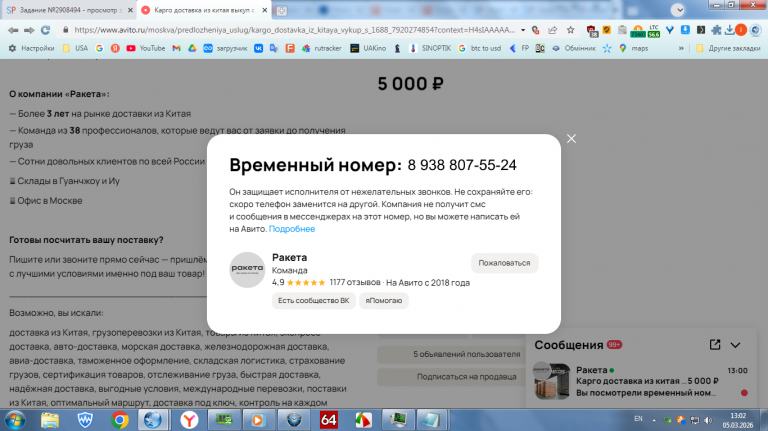Open the Ракета chat in Сообщения
768x431 pixels.
tap(641, 381)
